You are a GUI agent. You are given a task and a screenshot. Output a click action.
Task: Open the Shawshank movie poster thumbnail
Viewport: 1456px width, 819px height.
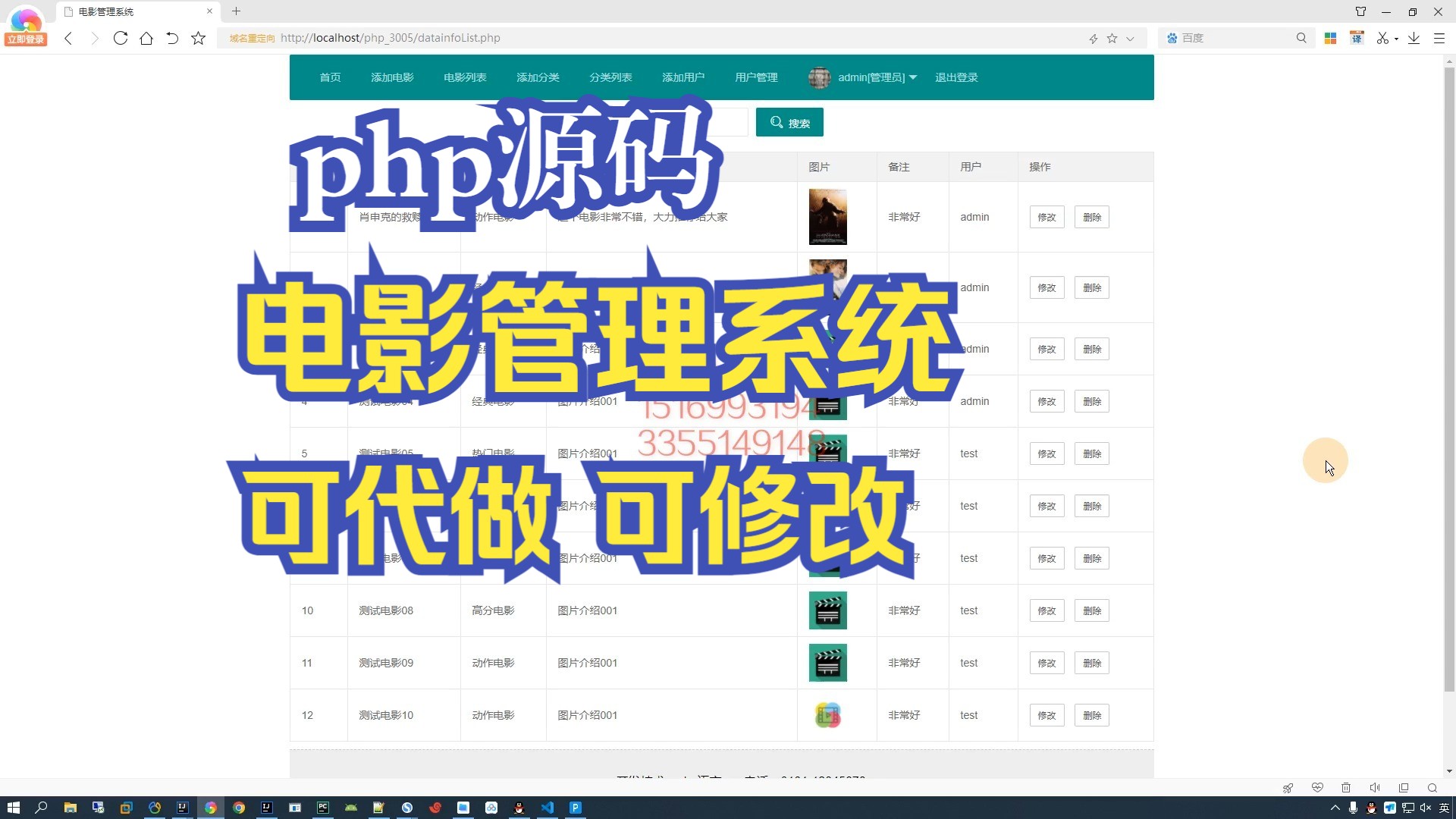[x=827, y=217]
